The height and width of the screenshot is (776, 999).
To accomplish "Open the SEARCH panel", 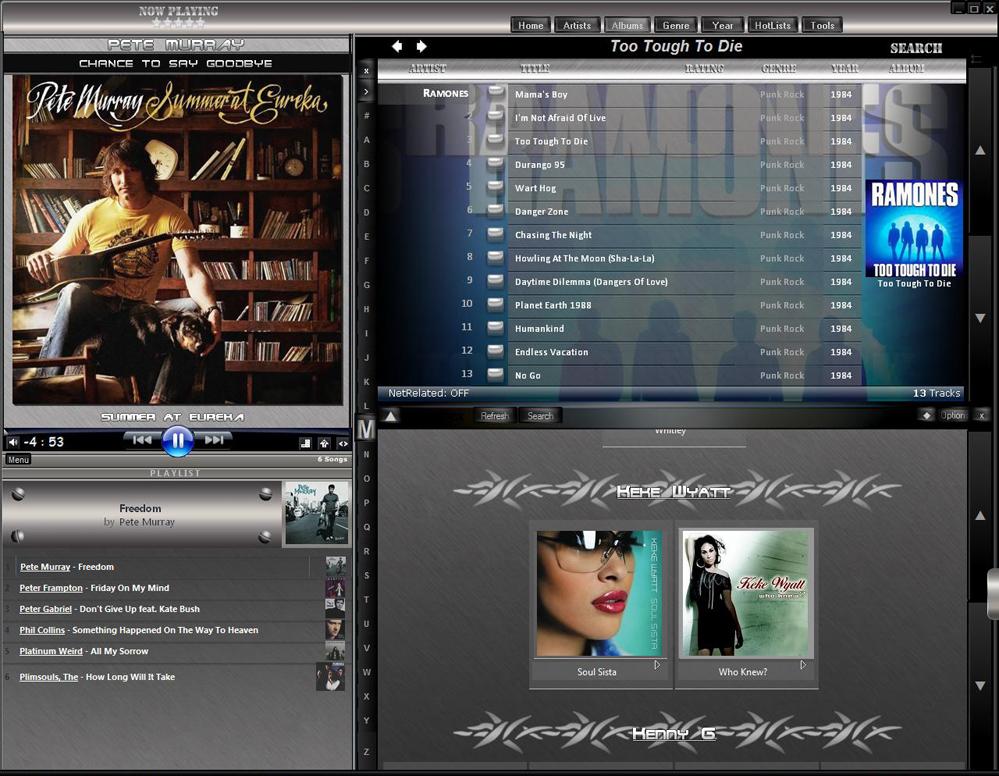I will coord(916,48).
